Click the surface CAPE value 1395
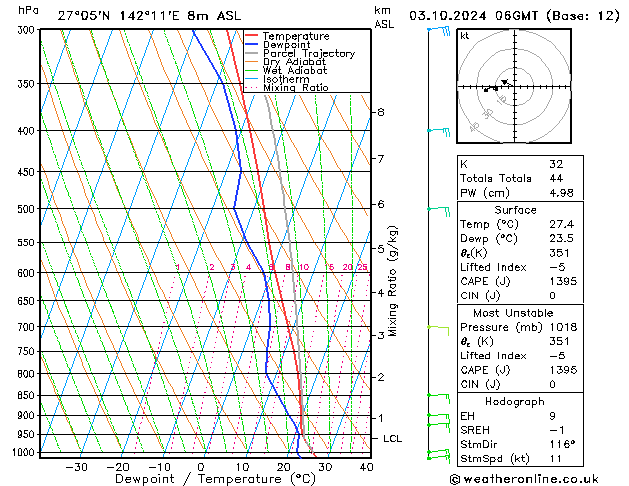This screenshot has height=486, width=629. click(563, 281)
